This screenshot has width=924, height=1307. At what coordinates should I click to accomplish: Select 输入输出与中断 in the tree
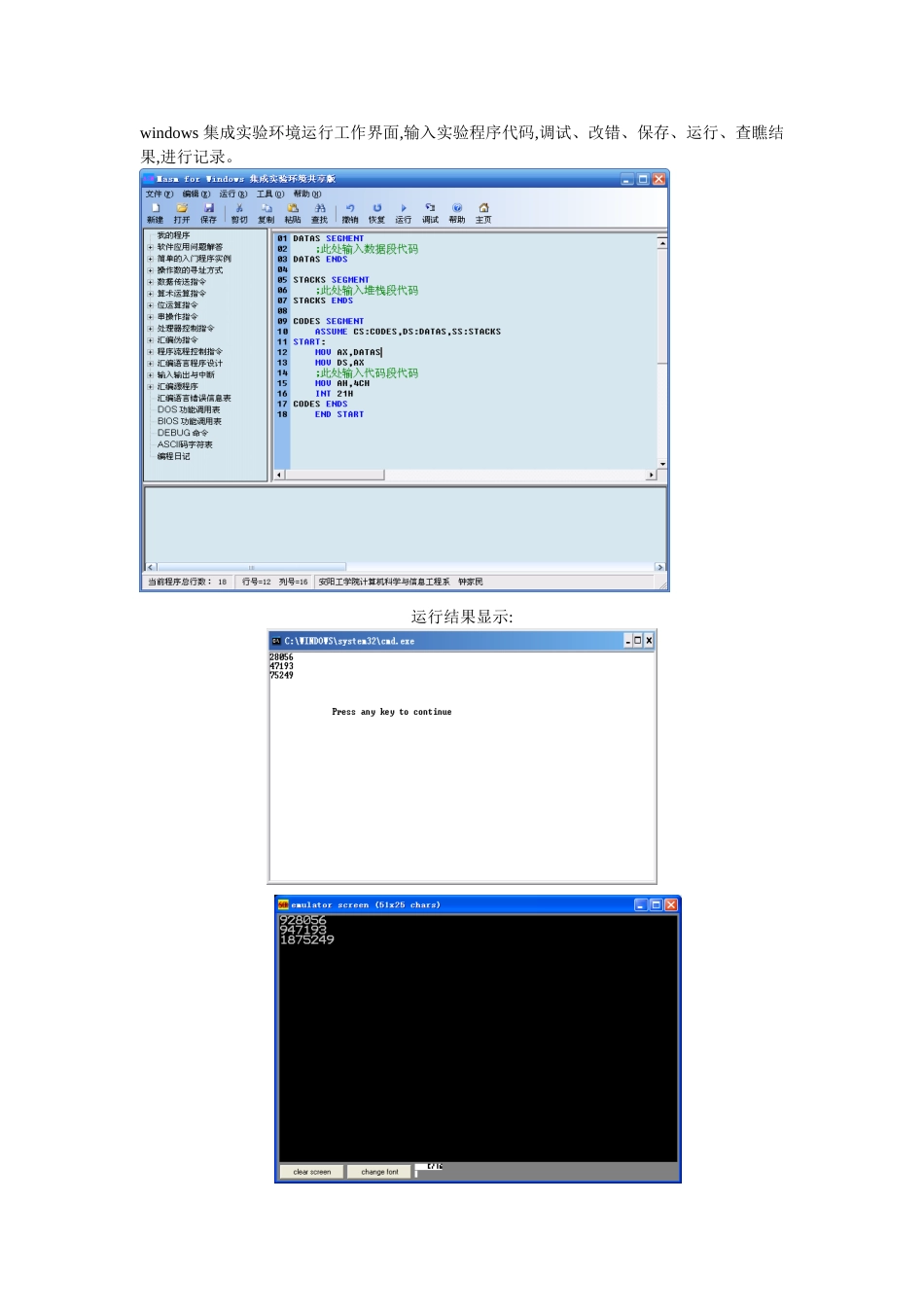pos(186,375)
